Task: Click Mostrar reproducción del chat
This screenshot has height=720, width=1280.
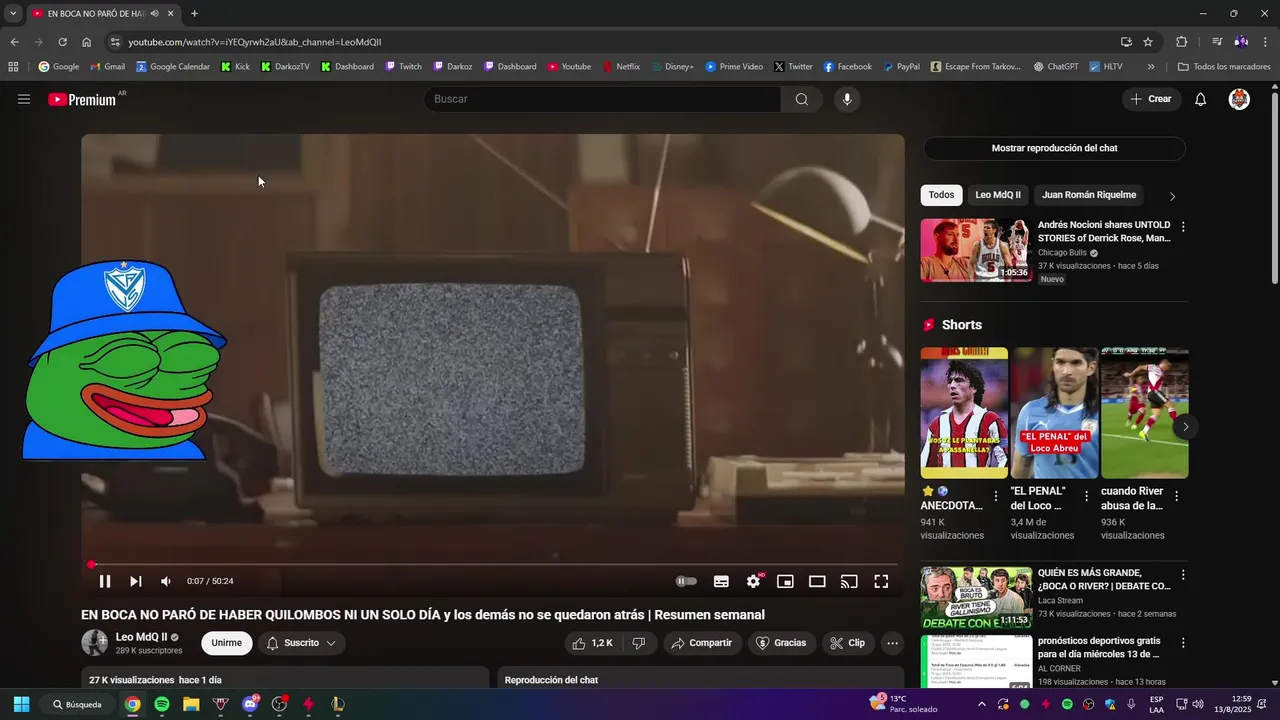Action: click(x=1054, y=148)
